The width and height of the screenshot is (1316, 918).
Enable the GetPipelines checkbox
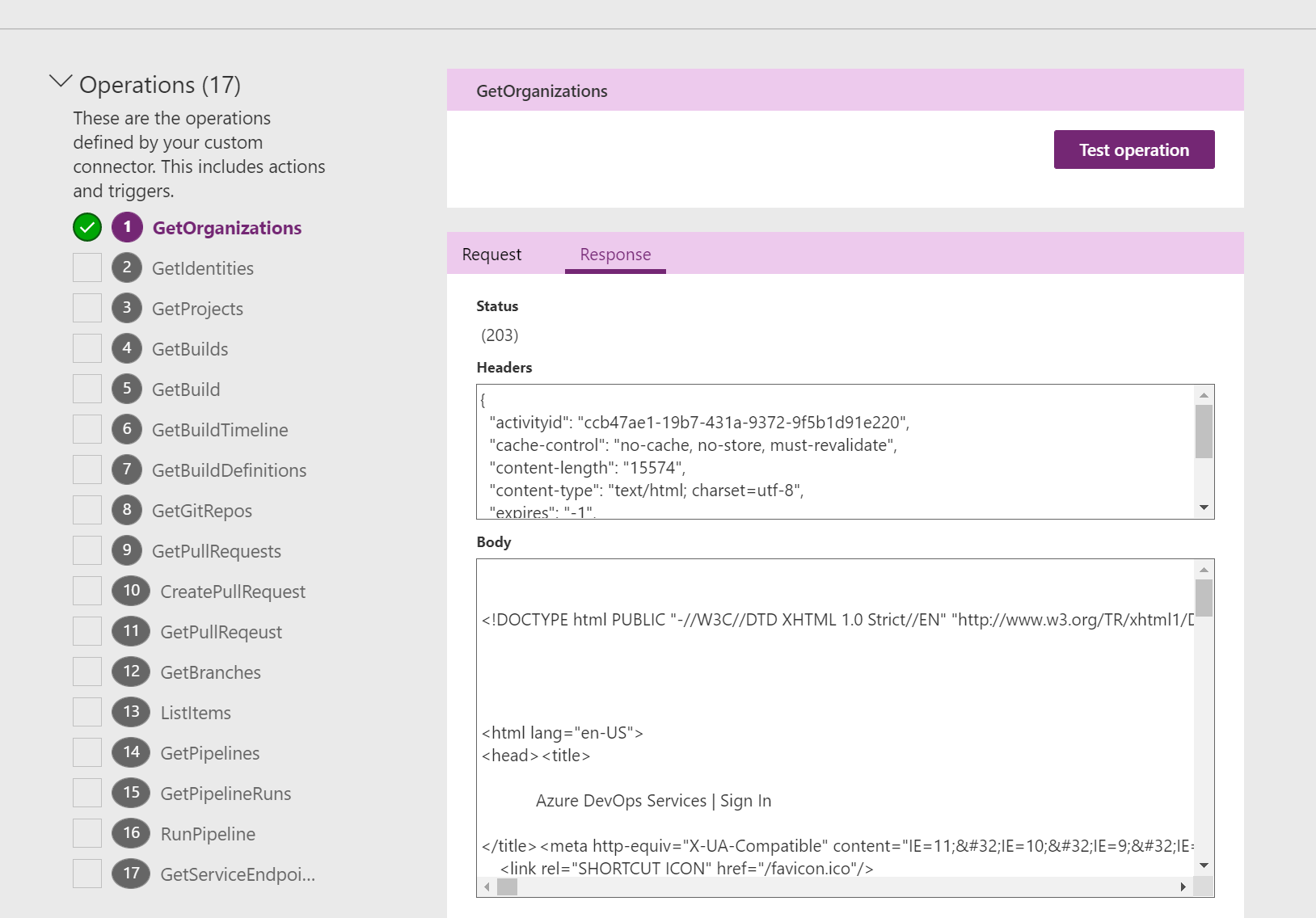point(86,752)
